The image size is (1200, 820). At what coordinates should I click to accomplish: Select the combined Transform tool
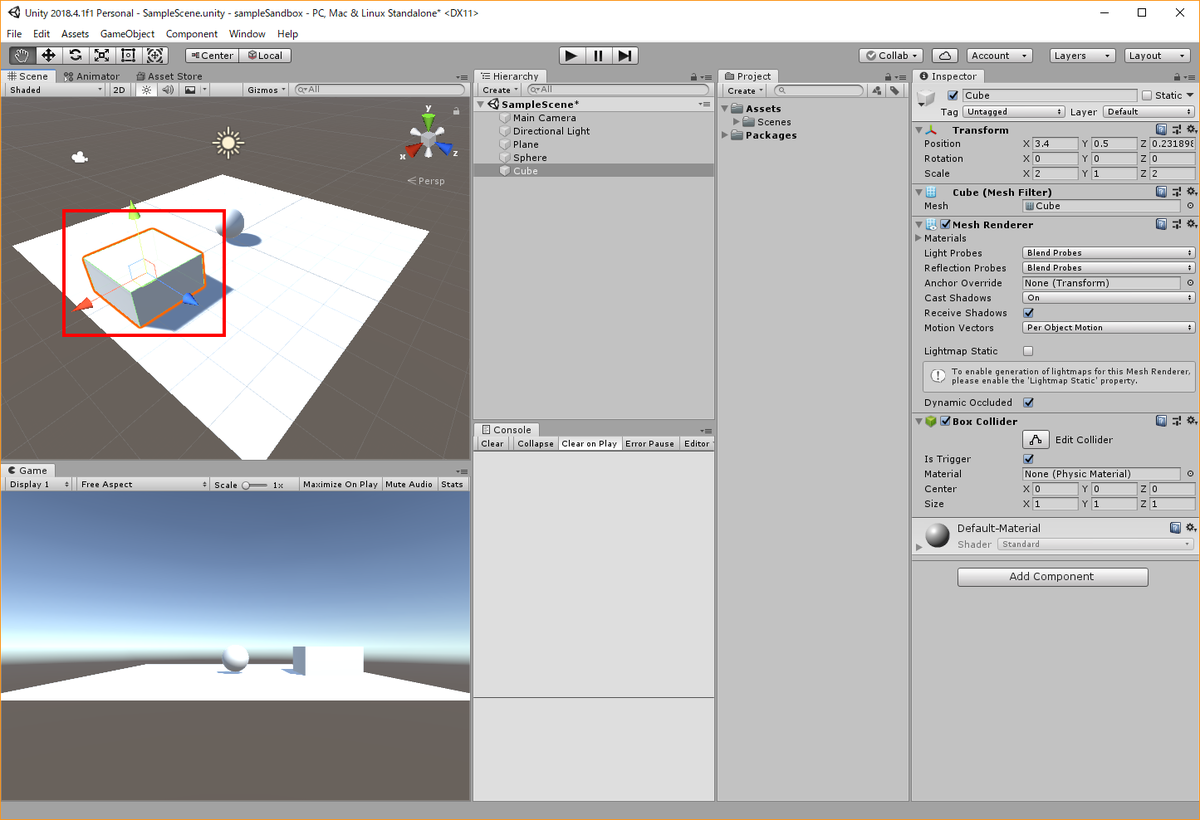155,56
